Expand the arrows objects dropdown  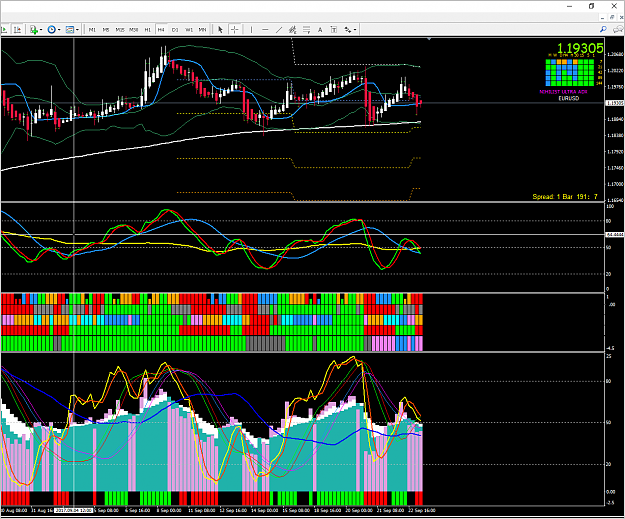pyautogui.click(x=355, y=30)
